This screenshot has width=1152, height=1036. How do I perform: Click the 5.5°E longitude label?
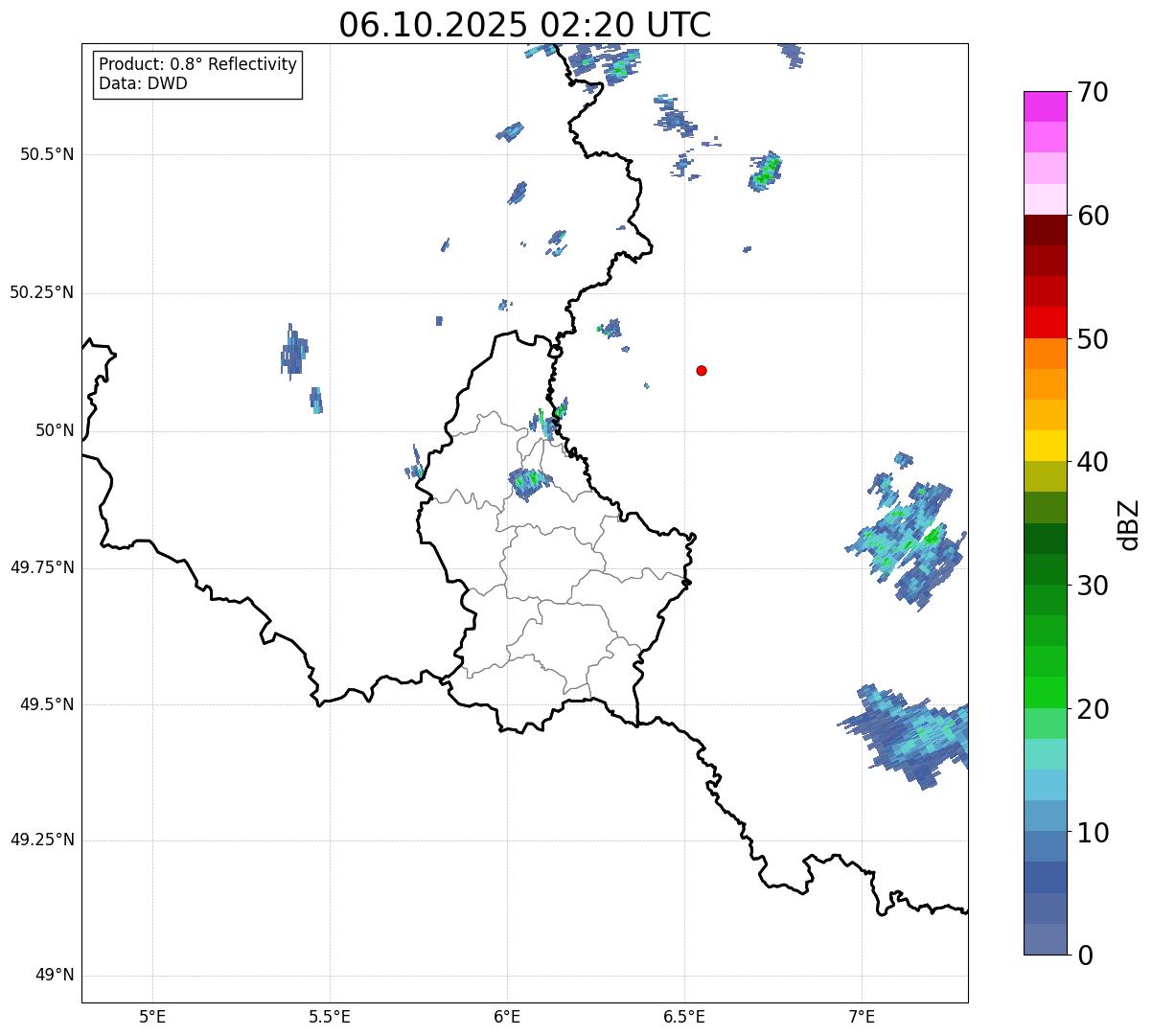tap(330, 1016)
